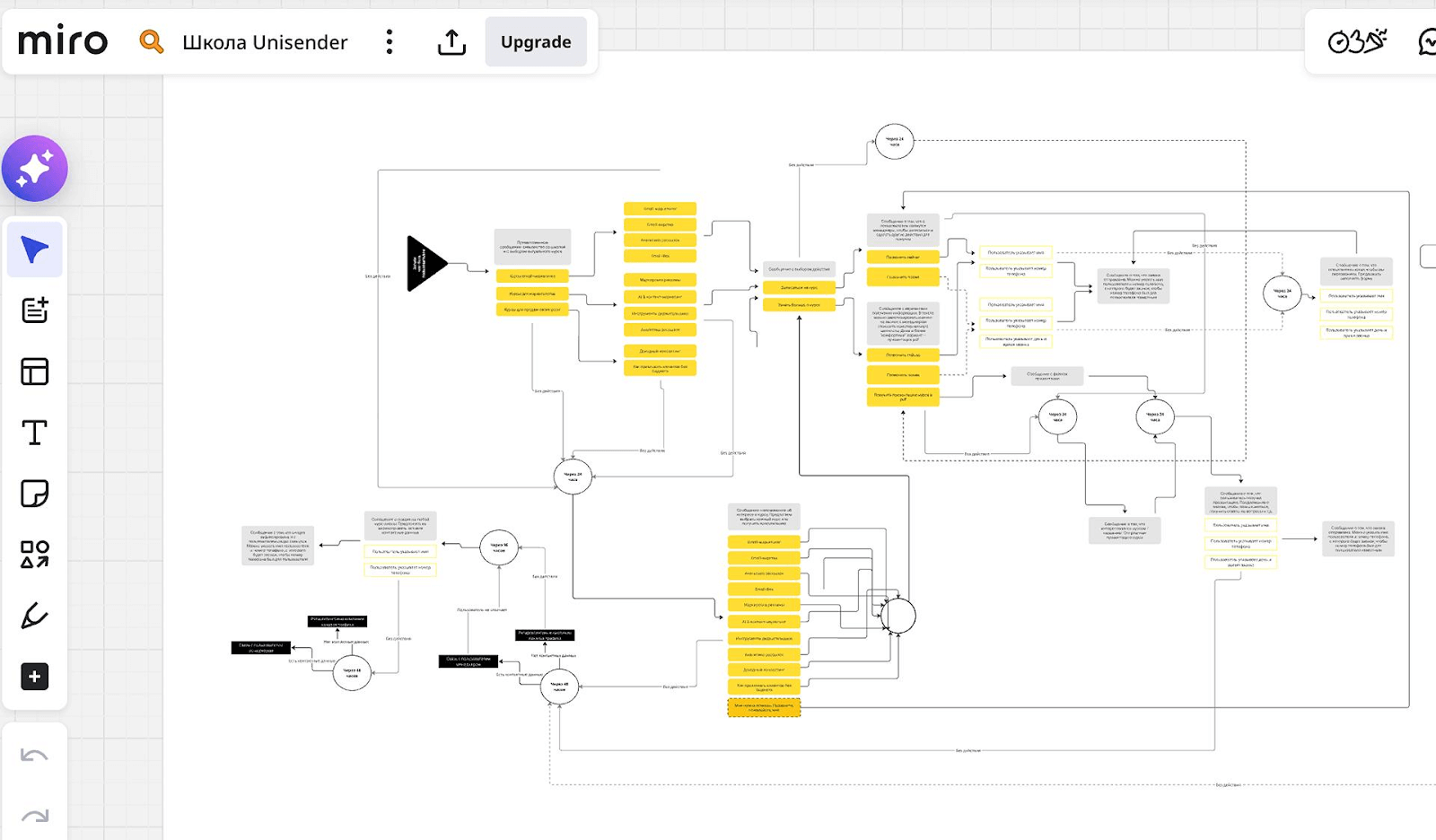The width and height of the screenshot is (1436, 840).
Task: Open more apps with plus icon
Action: pos(35,677)
